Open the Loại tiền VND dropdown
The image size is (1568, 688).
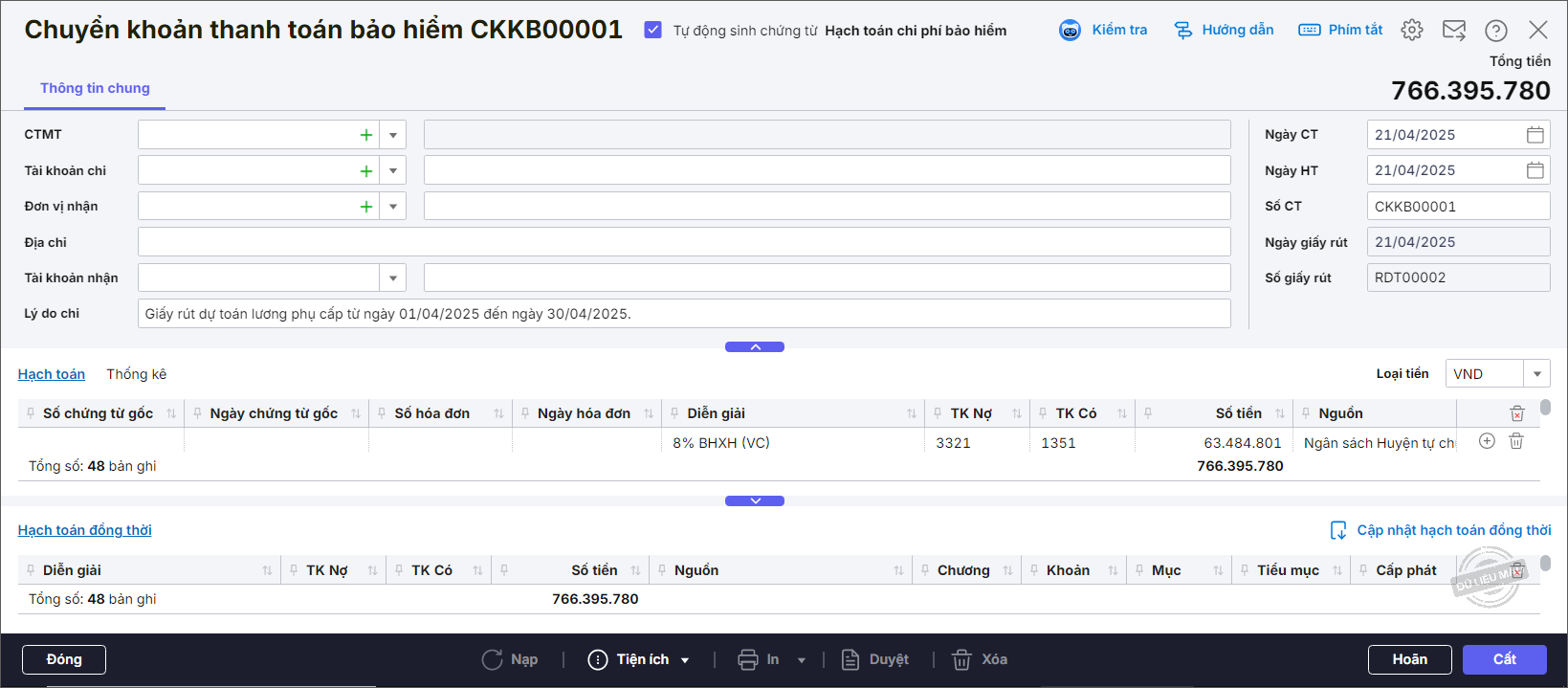click(x=1537, y=374)
